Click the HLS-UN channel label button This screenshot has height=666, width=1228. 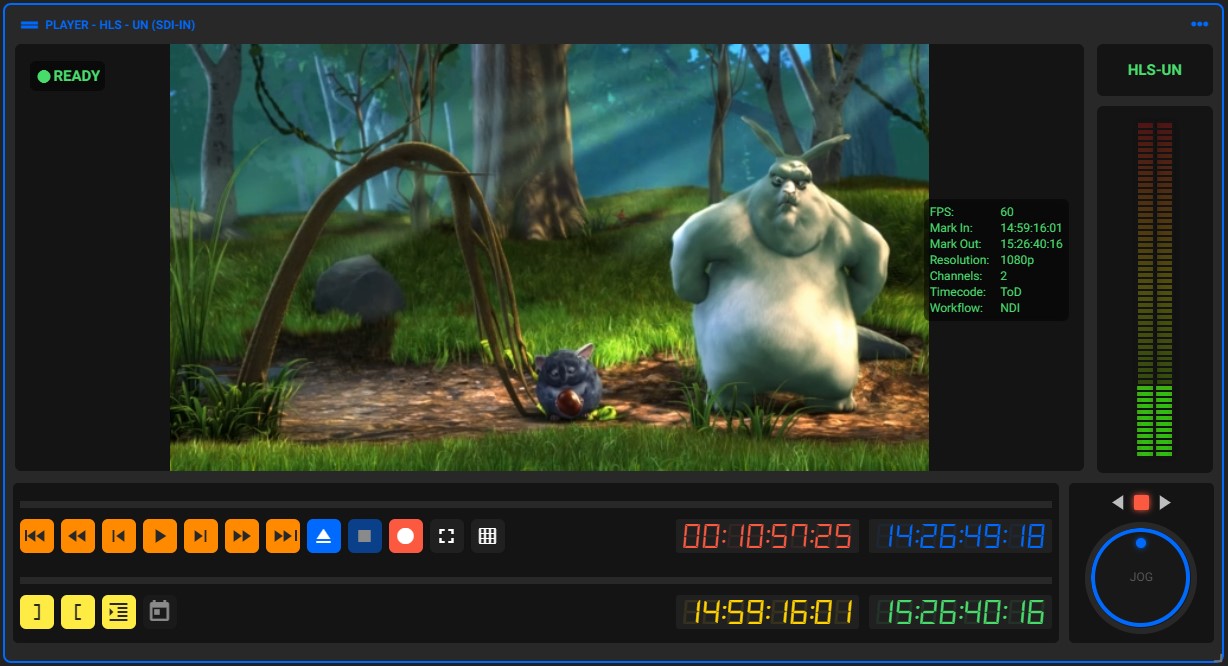click(1155, 70)
